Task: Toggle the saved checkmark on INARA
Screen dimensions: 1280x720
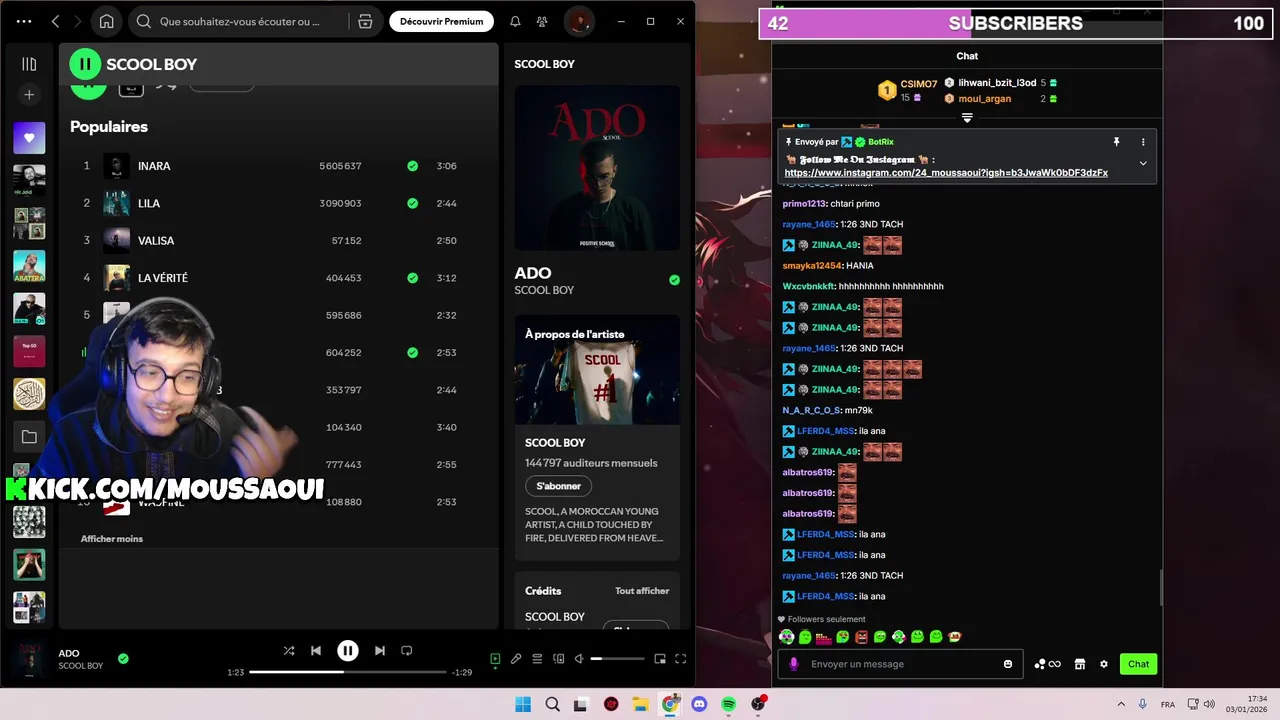Action: click(x=412, y=166)
